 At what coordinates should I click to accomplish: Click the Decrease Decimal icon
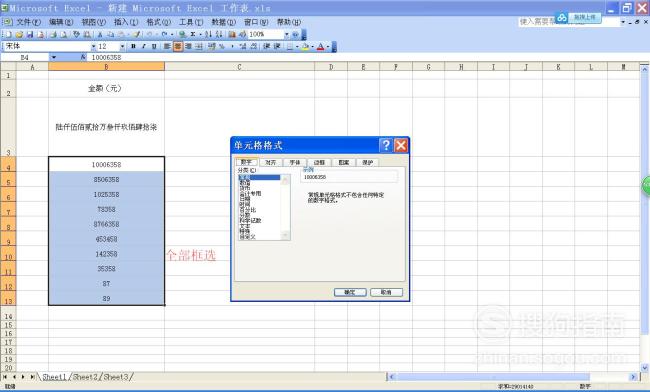click(x=254, y=46)
